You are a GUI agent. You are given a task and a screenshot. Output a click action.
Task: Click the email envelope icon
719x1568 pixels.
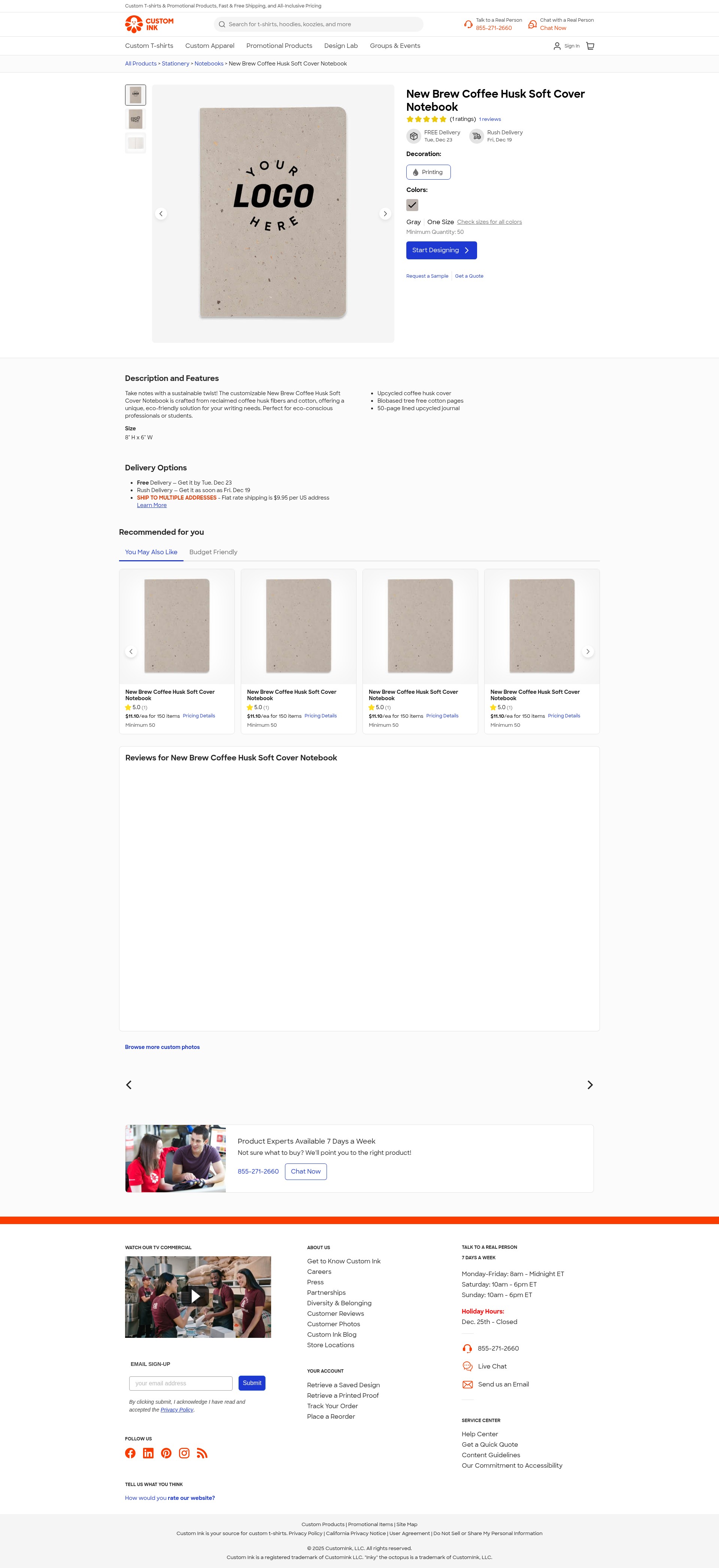pyautogui.click(x=467, y=1384)
